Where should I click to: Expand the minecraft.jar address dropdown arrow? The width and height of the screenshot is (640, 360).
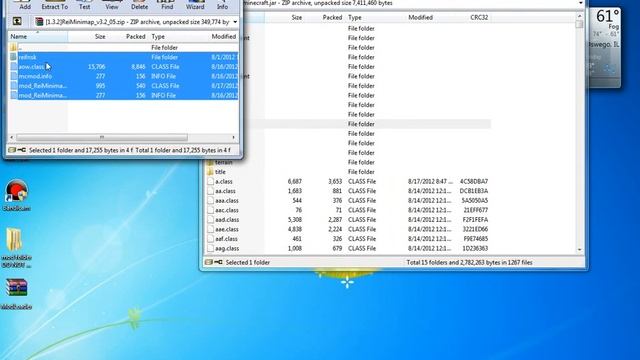pos(580,3)
